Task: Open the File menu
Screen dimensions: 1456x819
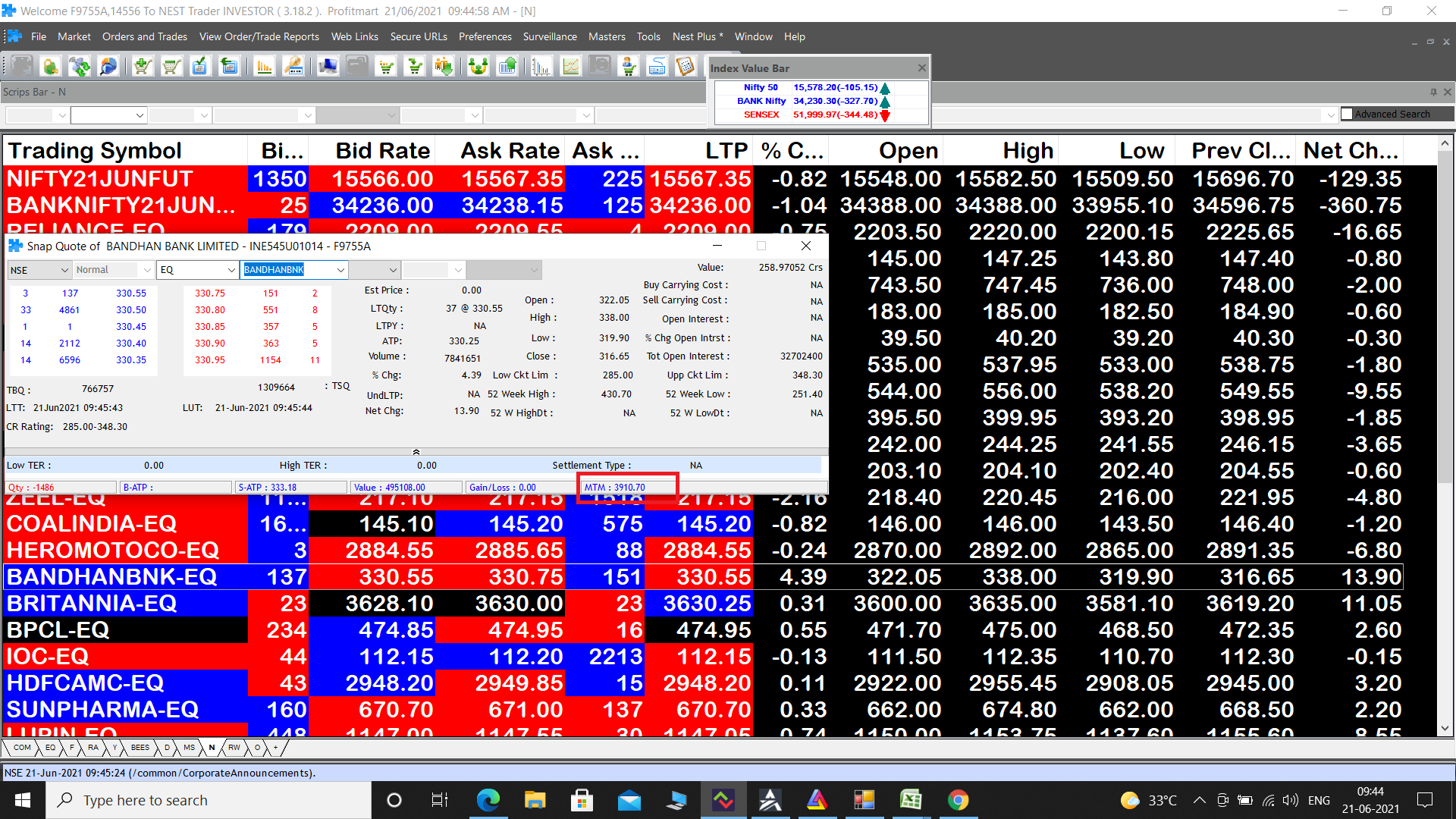Action: (39, 36)
